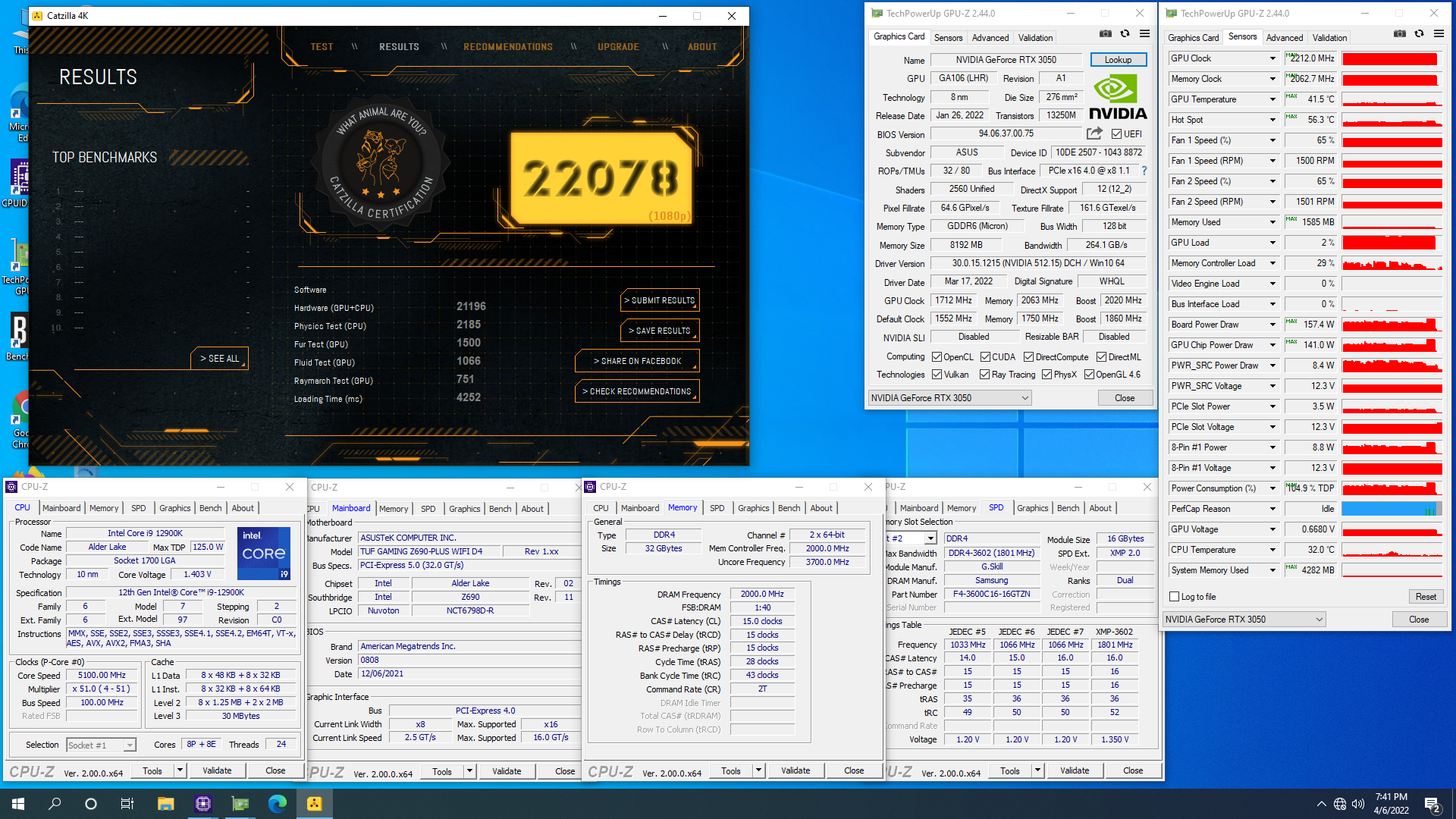Click the NVIDIA logo in GPU-Z

tap(1118, 99)
